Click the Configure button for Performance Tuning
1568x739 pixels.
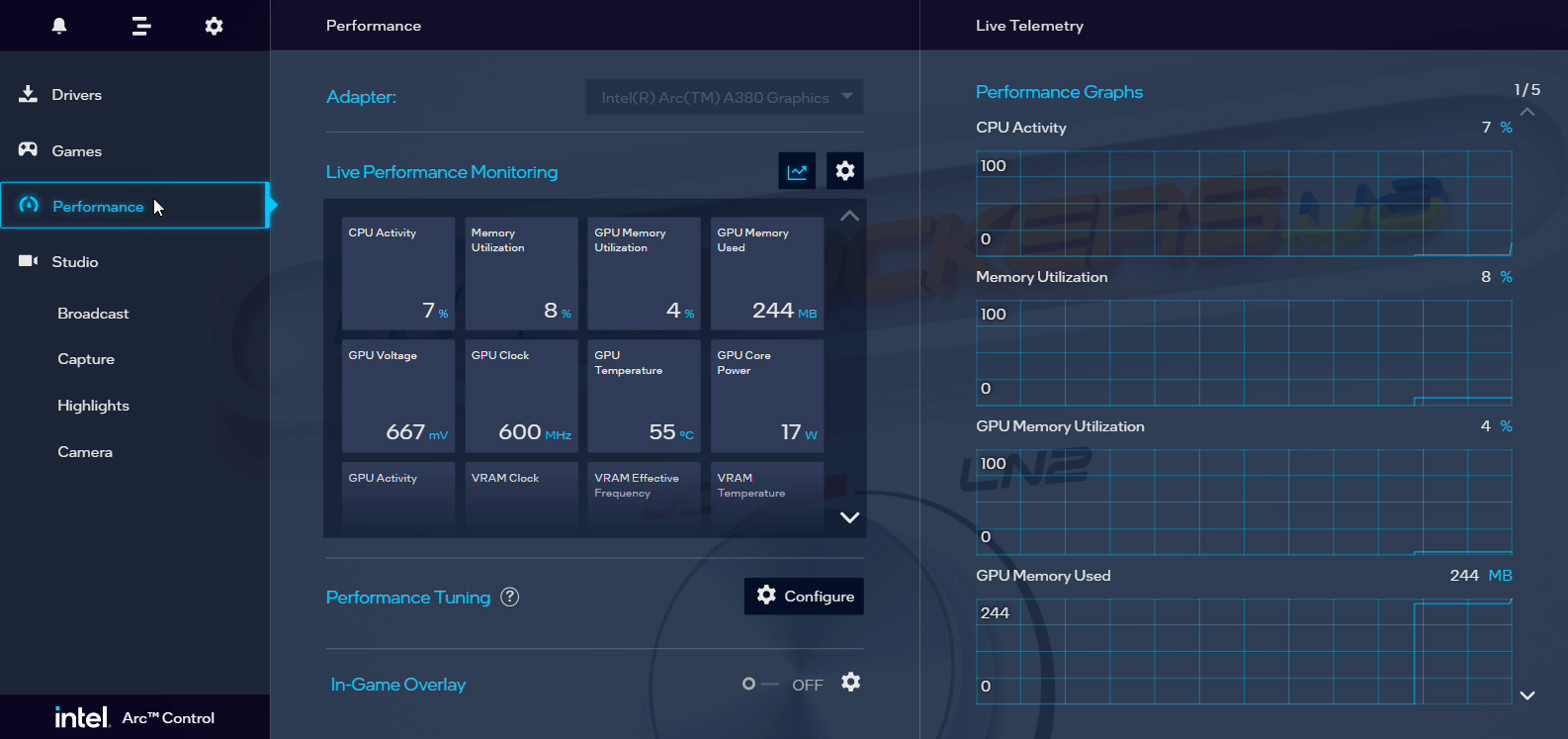pos(804,597)
